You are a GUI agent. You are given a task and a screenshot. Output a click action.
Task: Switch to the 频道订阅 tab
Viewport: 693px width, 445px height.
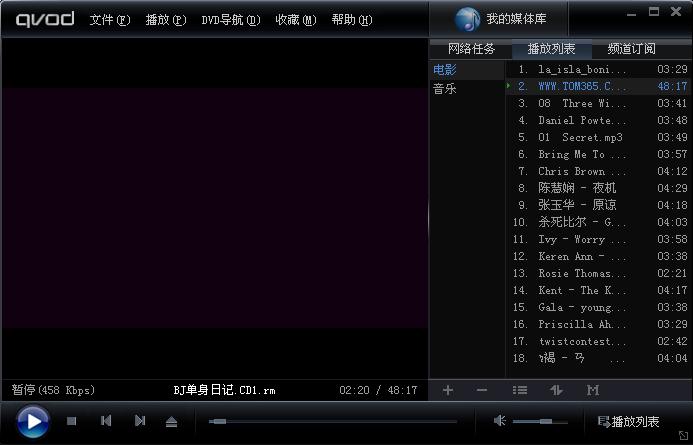(x=632, y=49)
